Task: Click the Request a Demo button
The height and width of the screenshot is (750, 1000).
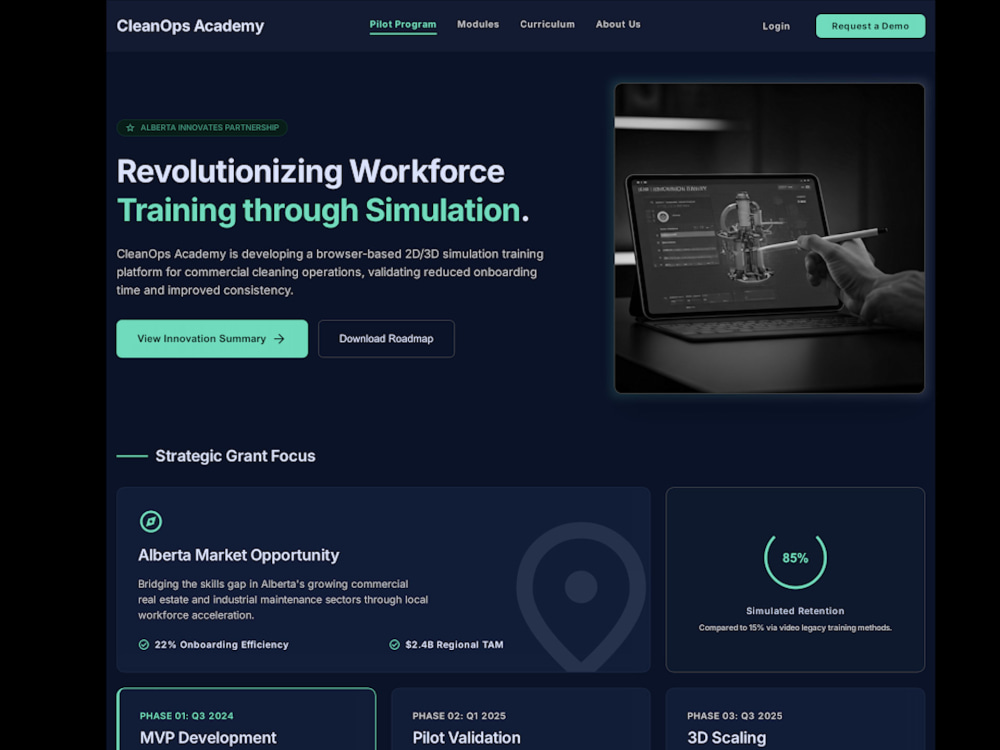Action: pos(871,26)
